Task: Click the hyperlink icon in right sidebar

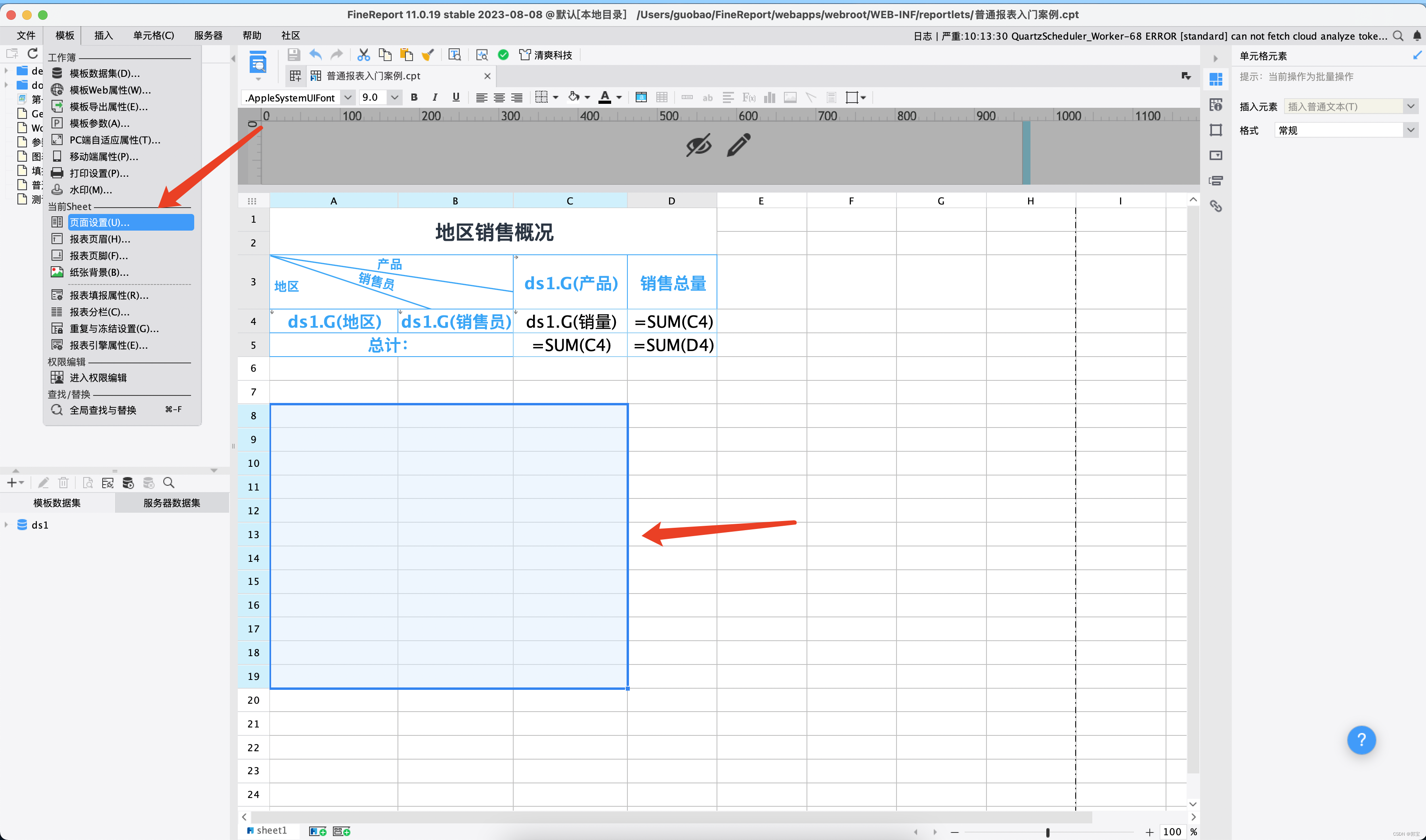Action: coord(1216,206)
